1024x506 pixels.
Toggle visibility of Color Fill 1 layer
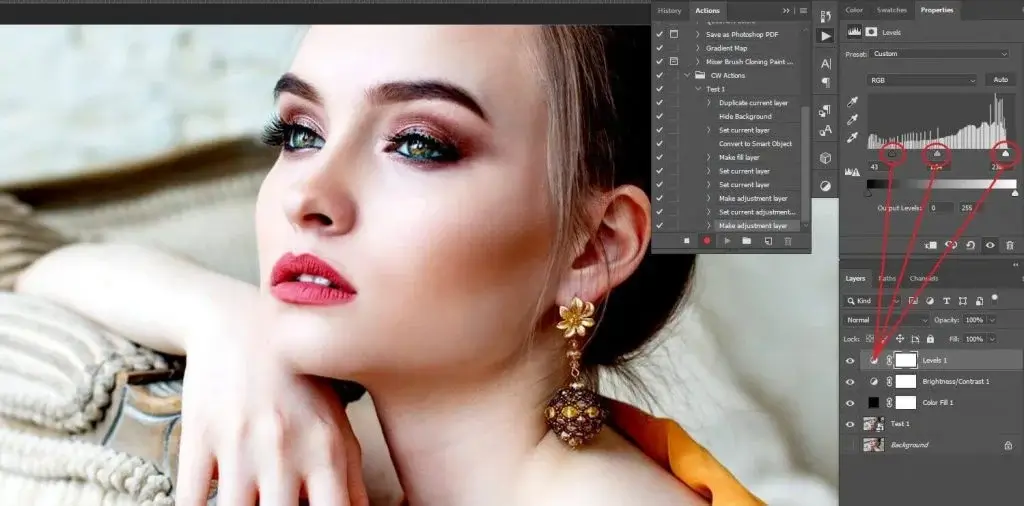[851, 402]
